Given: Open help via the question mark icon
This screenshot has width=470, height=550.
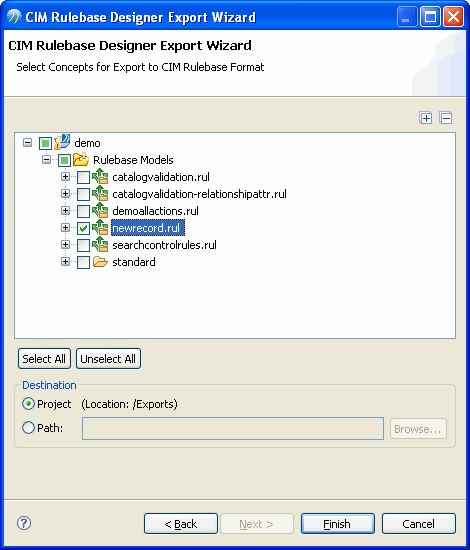Looking at the screenshot, I should click(x=24, y=523).
